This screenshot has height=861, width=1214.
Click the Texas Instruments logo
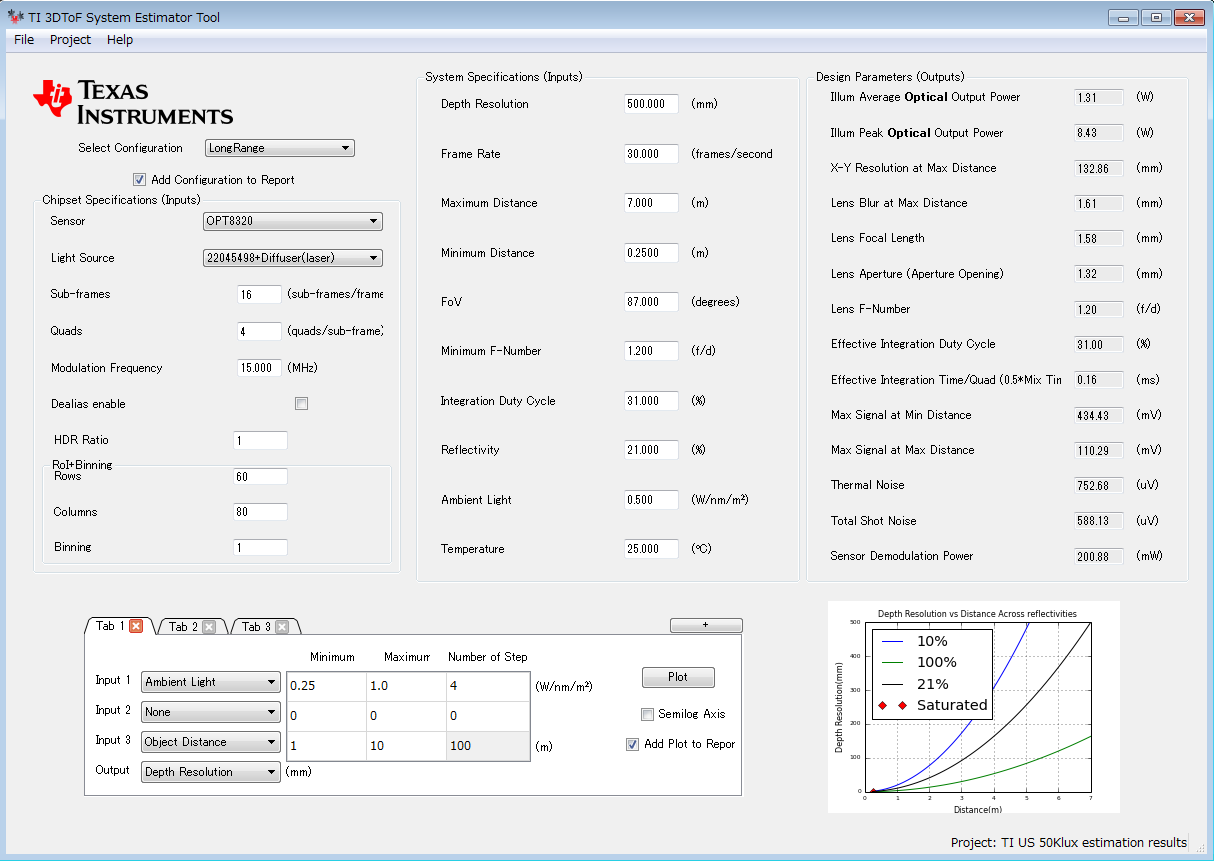pyautogui.click(x=133, y=102)
